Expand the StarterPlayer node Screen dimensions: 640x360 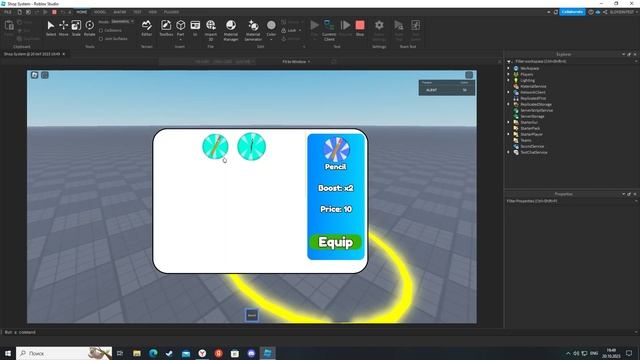(509, 134)
